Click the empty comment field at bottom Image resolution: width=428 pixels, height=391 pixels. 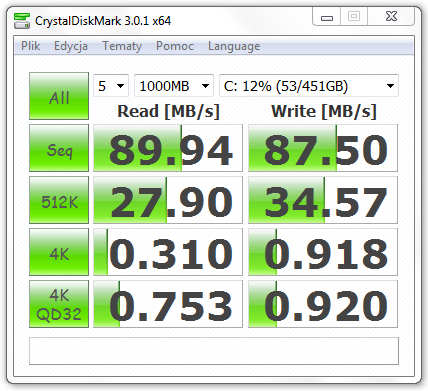click(x=214, y=351)
